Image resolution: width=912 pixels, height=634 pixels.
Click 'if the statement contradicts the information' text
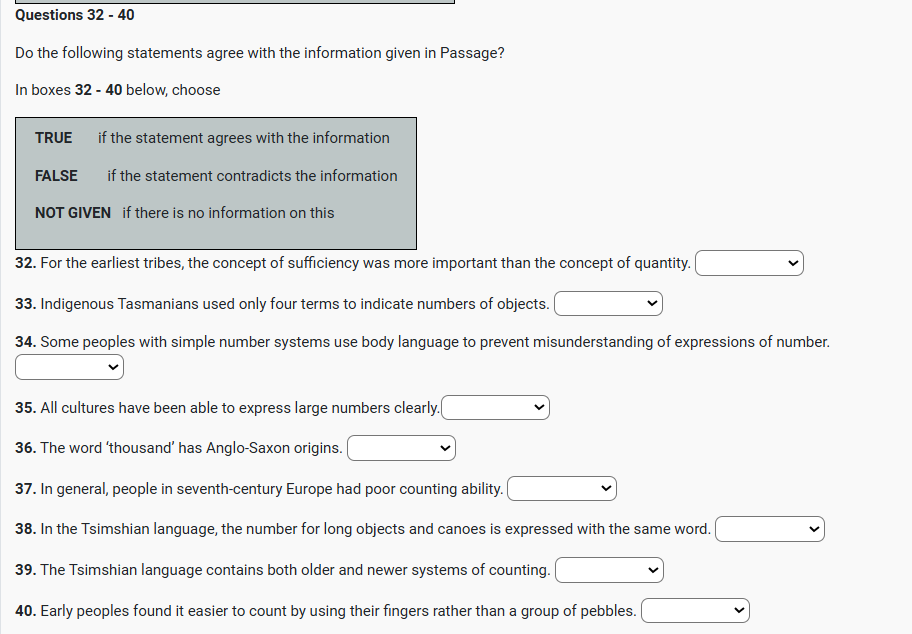[x=252, y=176]
